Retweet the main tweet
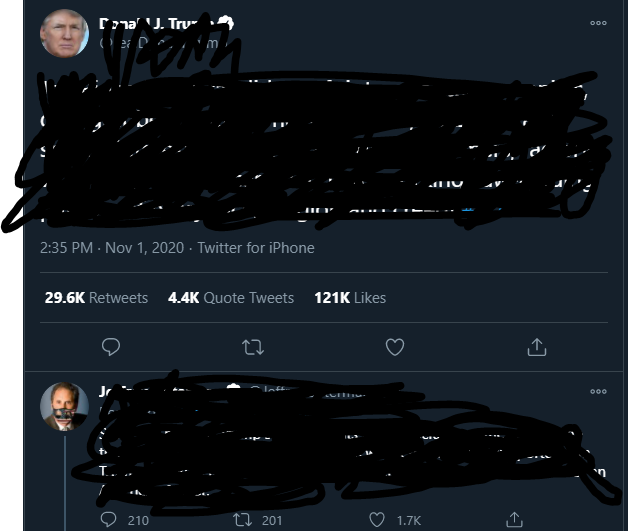Screen dimensions: 628x531 (253, 347)
